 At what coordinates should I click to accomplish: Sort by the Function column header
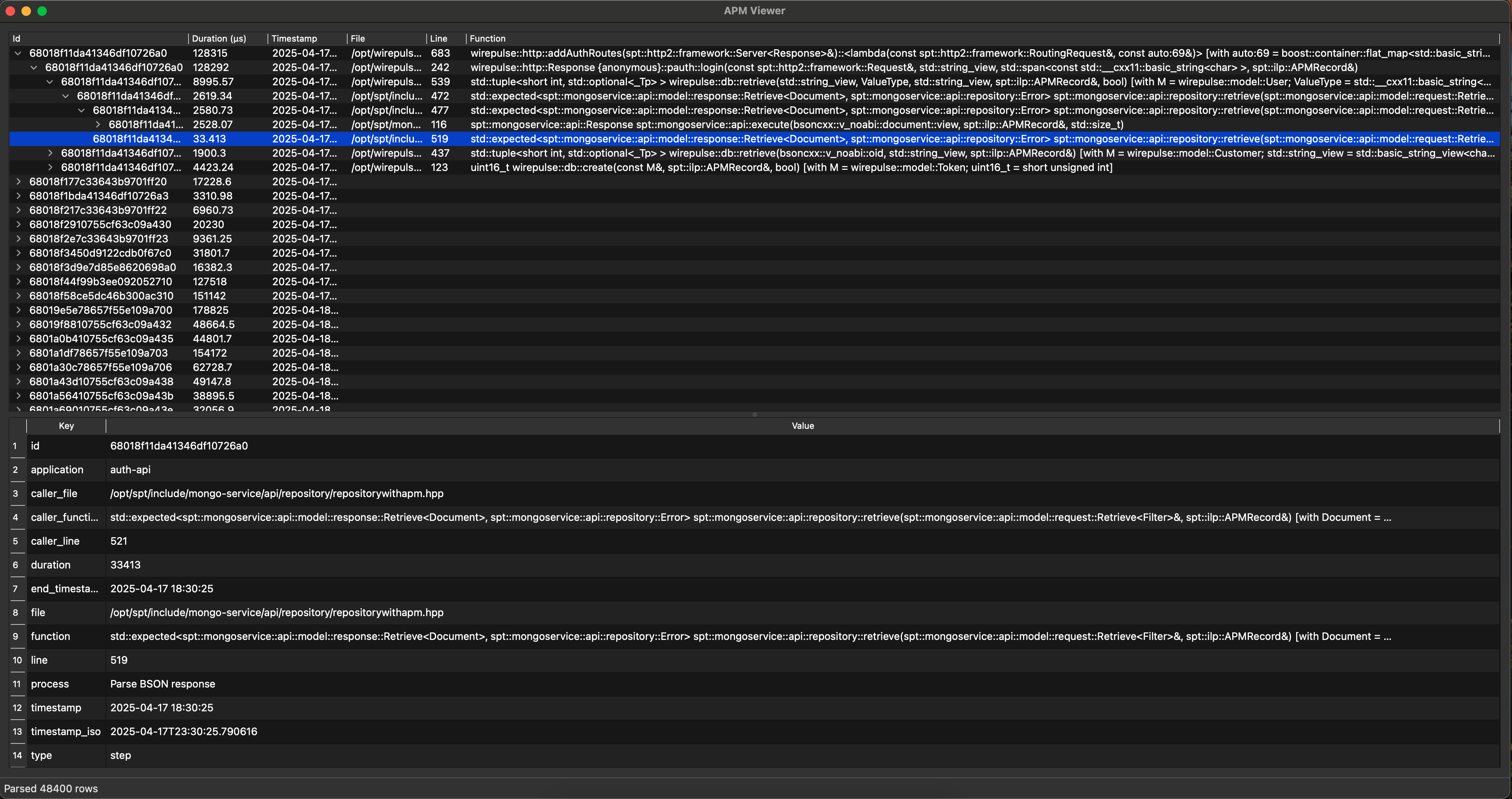(983, 39)
